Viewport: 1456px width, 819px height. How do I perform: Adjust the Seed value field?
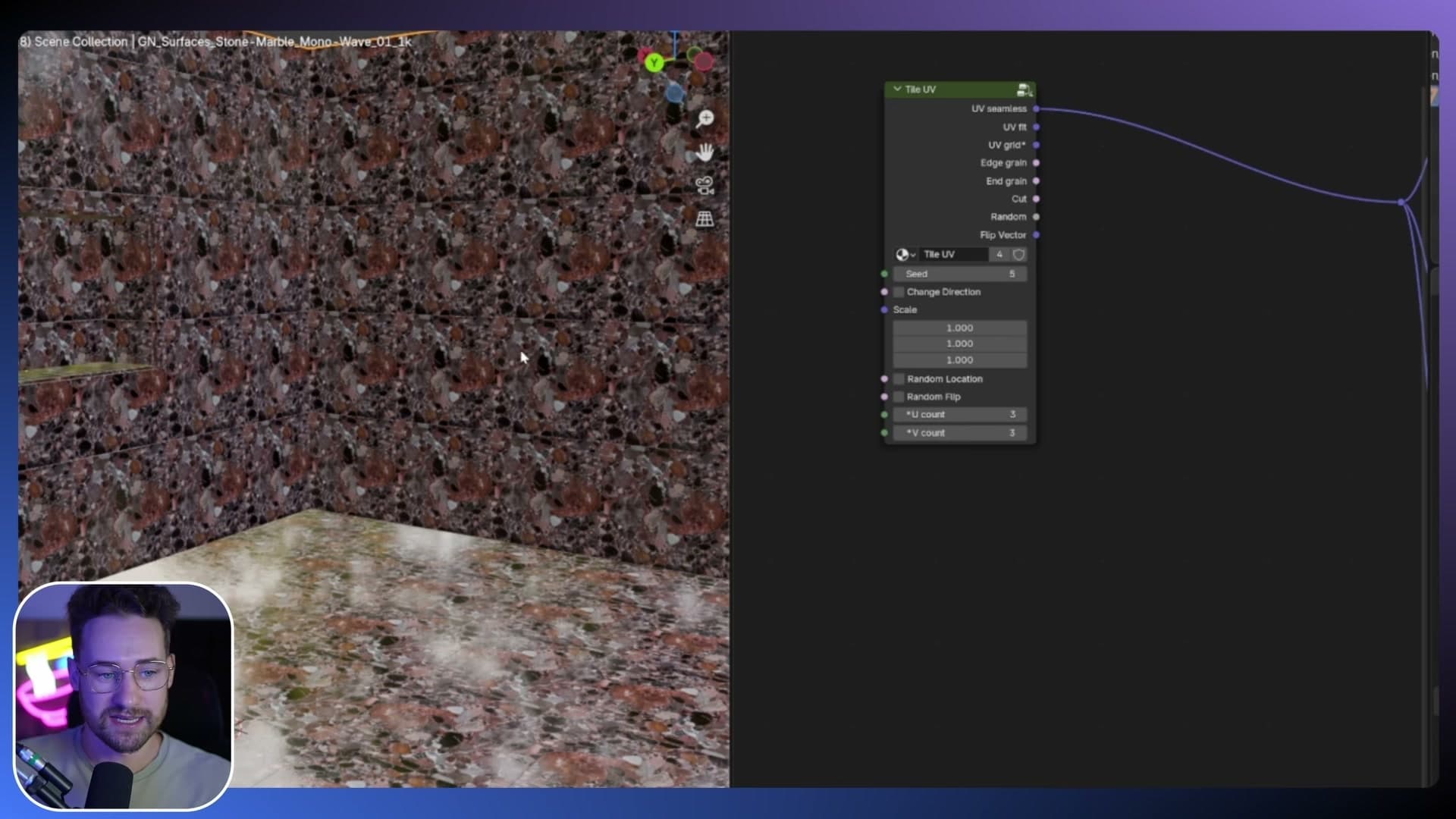point(960,274)
